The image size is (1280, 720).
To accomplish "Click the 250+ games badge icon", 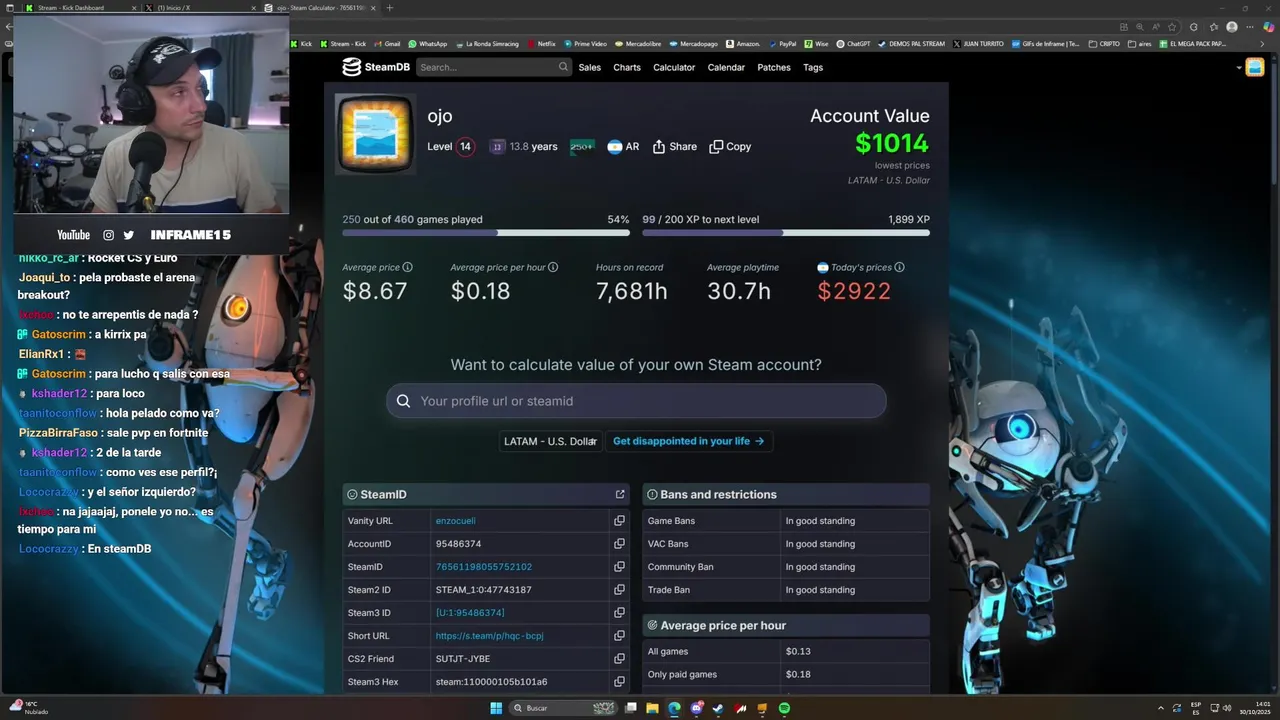I will (x=582, y=146).
